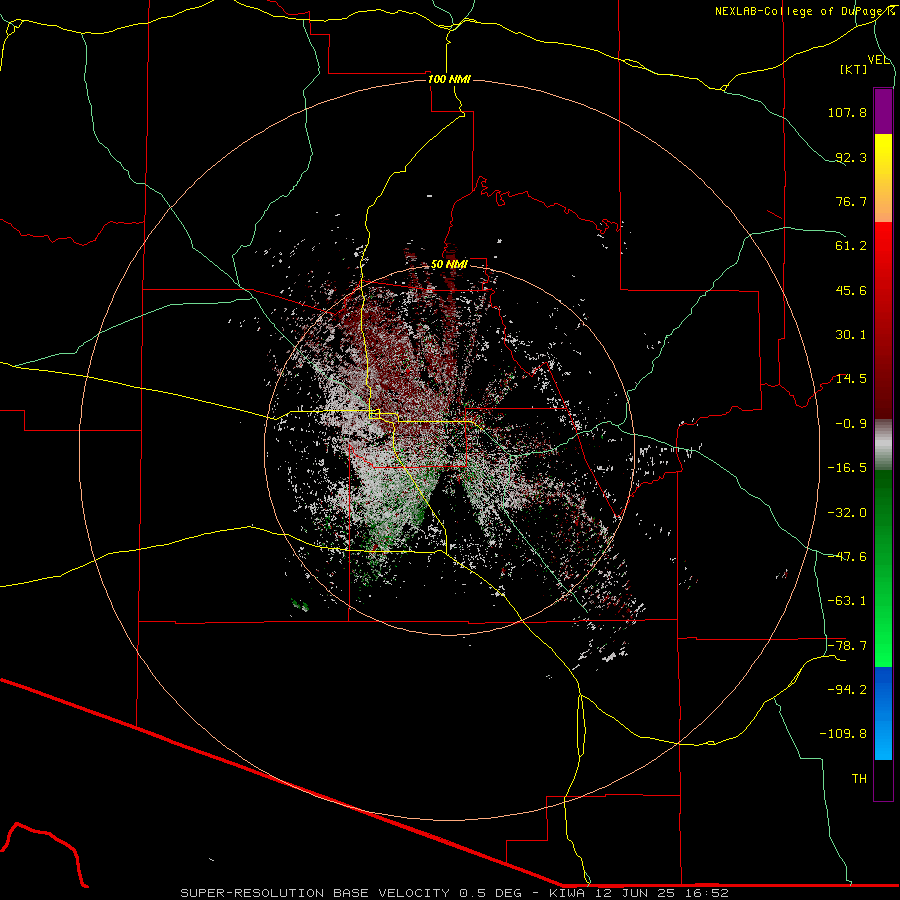Image resolution: width=900 pixels, height=900 pixels.
Task: Click the TH threshold label
Action: pyautogui.click(x=859, y=779)
